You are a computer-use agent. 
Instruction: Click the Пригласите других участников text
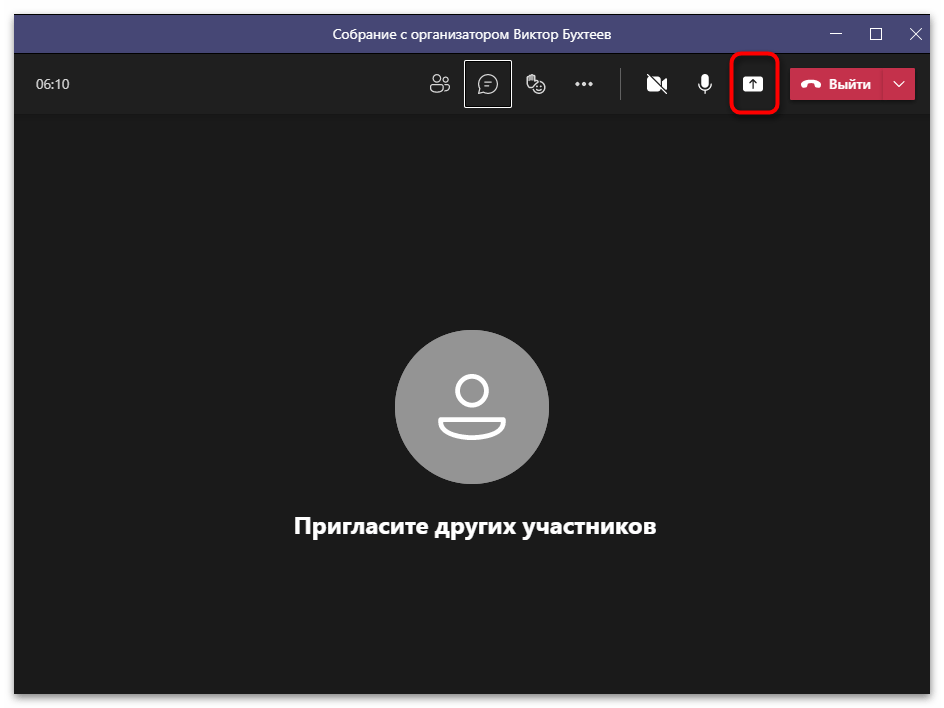click(475, 526)
